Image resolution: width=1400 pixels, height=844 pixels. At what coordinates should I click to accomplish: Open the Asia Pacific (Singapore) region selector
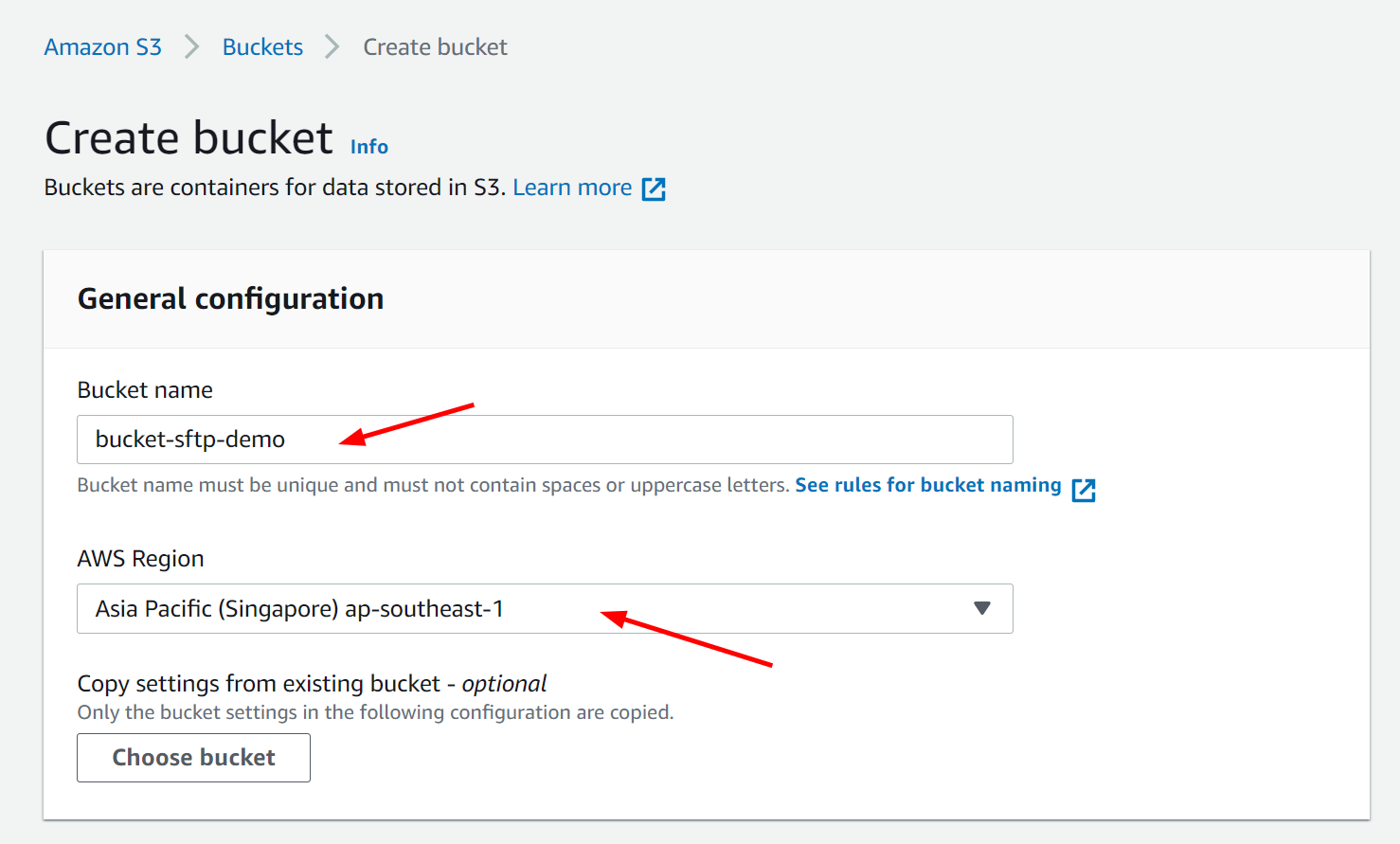point(545,608)
